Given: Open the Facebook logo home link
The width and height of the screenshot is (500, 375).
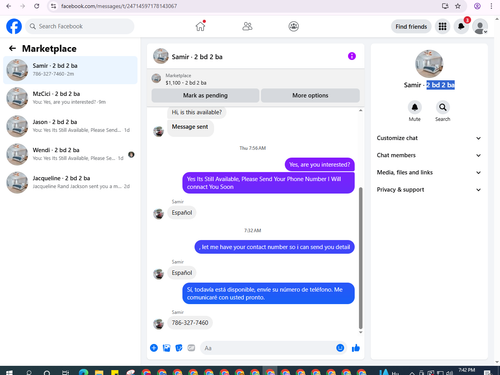Looking at the screenshot, I should coord(14,26).
